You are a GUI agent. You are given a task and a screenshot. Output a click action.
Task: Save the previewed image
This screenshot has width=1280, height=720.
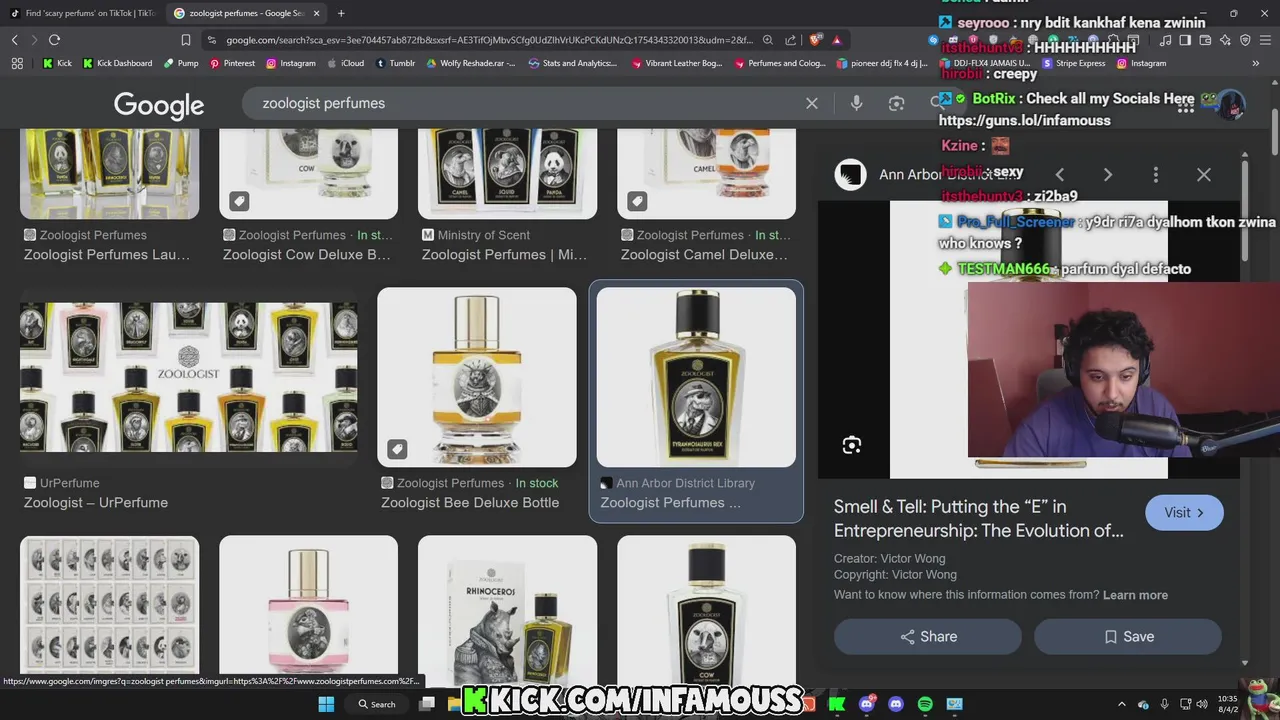[x=1128, y=637]
